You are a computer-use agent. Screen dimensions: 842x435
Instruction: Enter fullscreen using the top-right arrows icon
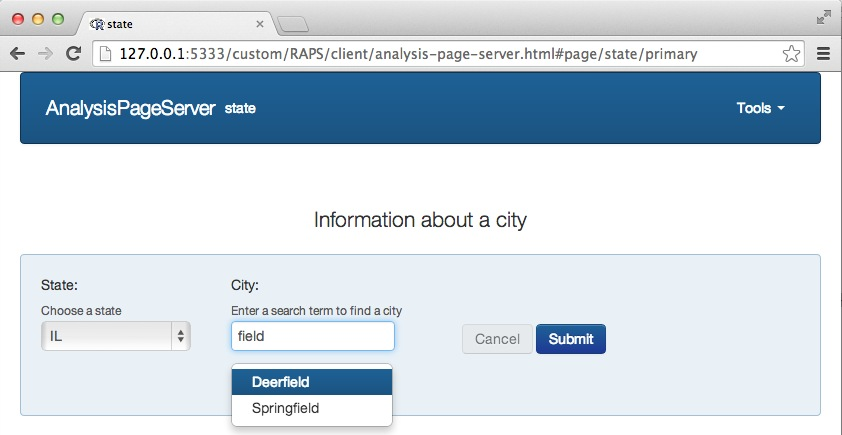[x=824, y=16]
